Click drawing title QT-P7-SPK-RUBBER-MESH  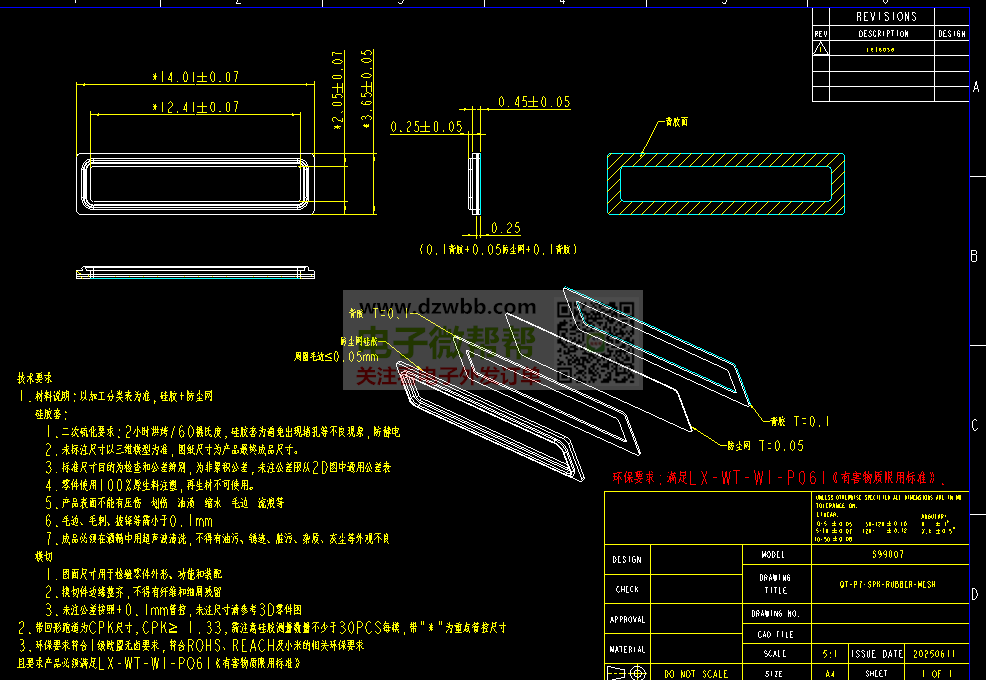coord(888,583)
